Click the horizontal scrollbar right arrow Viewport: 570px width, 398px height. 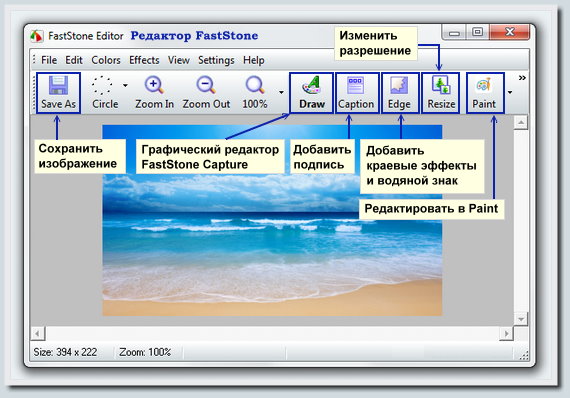point(506,333)
